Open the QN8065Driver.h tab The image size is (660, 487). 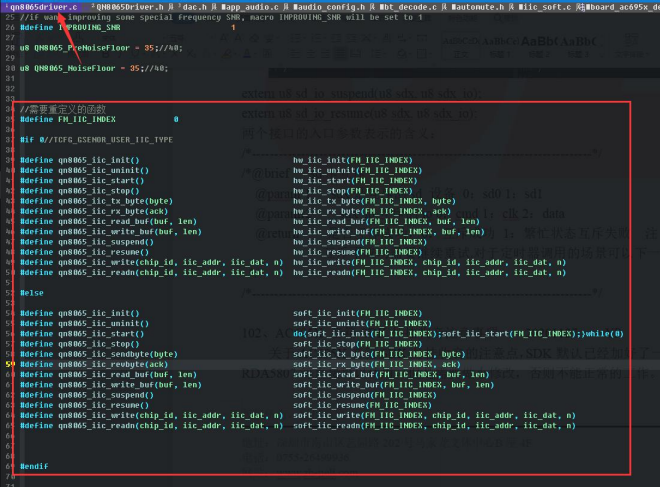(x=130, y=7)
